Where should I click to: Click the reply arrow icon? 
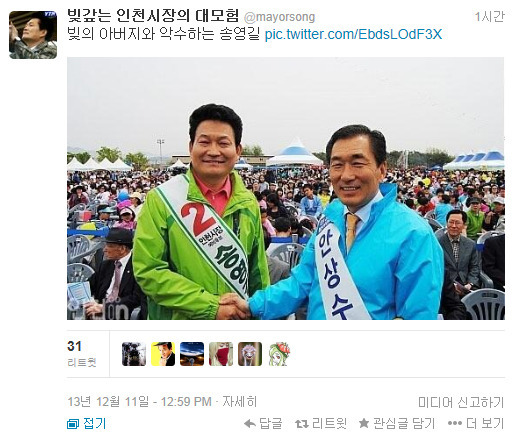(x=249, y=423)
